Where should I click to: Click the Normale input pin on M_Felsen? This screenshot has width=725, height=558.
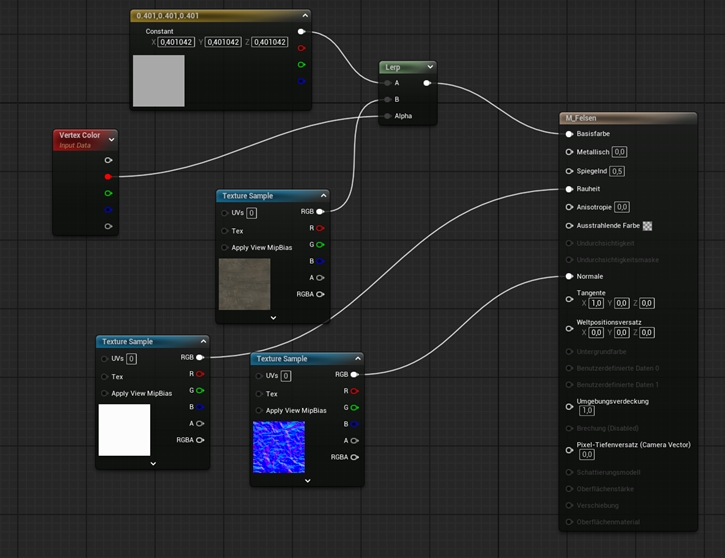pos(569,276)
